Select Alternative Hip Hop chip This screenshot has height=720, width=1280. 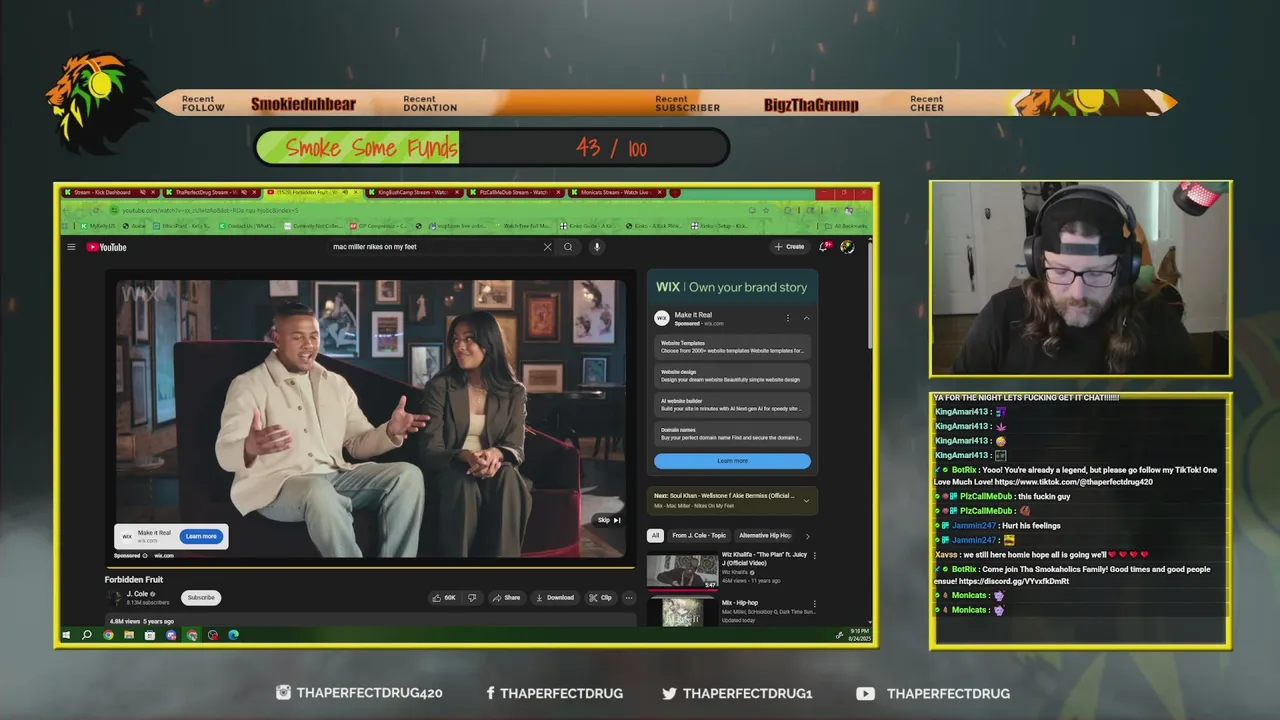(x=765, y=536)
